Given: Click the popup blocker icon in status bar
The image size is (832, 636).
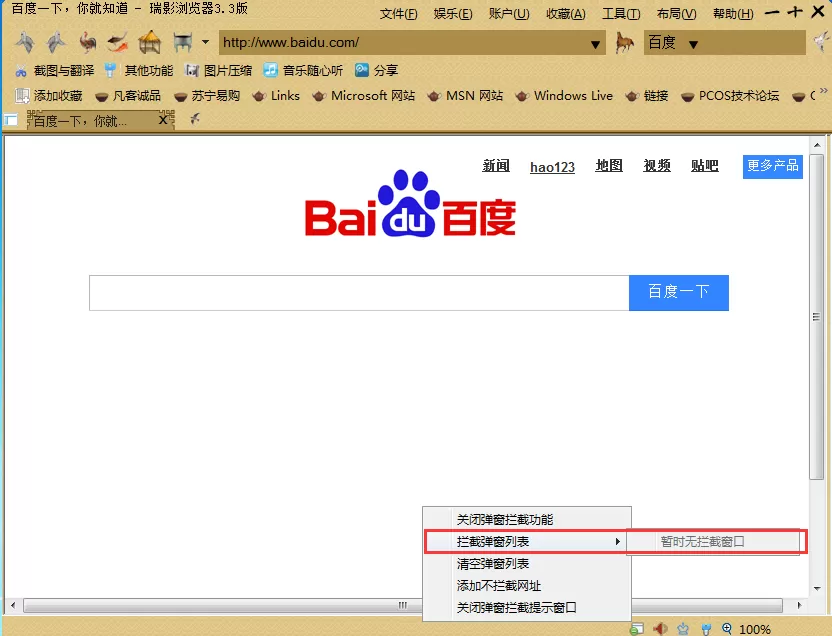Looking at the screenshot, I should click(x=637, y=629).
